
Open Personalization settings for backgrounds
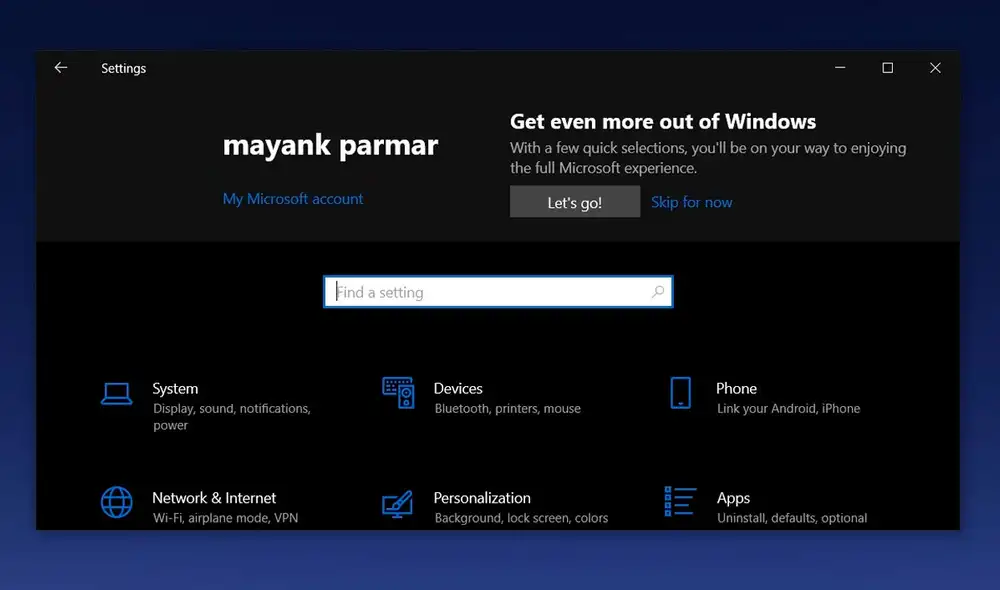[x=482, y=497]
